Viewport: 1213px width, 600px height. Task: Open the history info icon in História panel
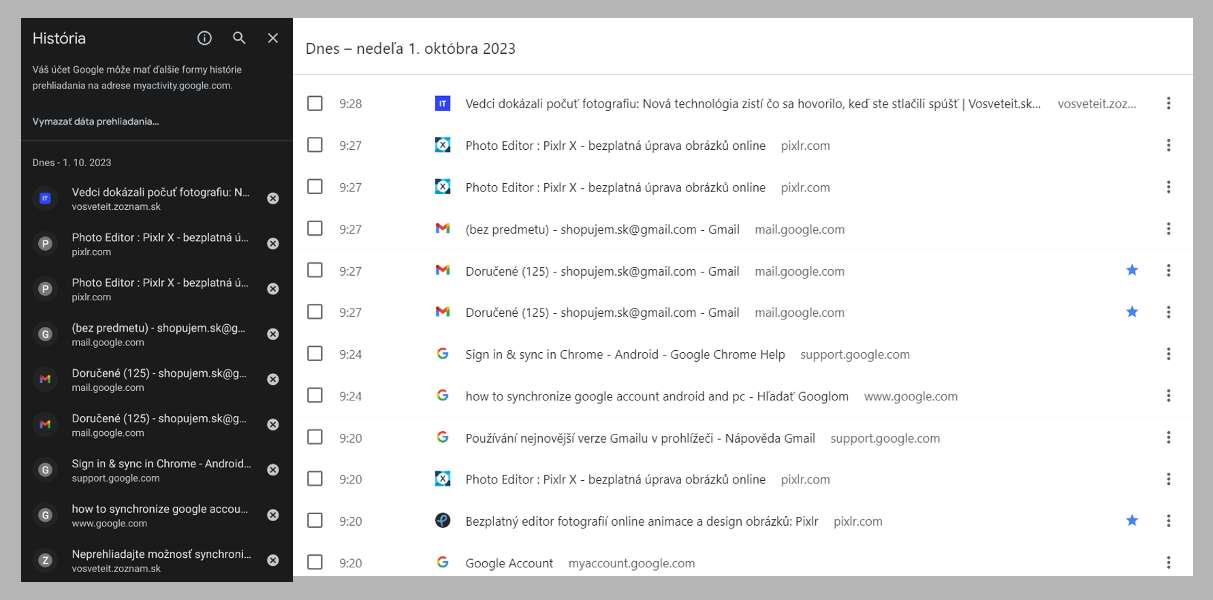pyautogui.click(x=205, y=38)
